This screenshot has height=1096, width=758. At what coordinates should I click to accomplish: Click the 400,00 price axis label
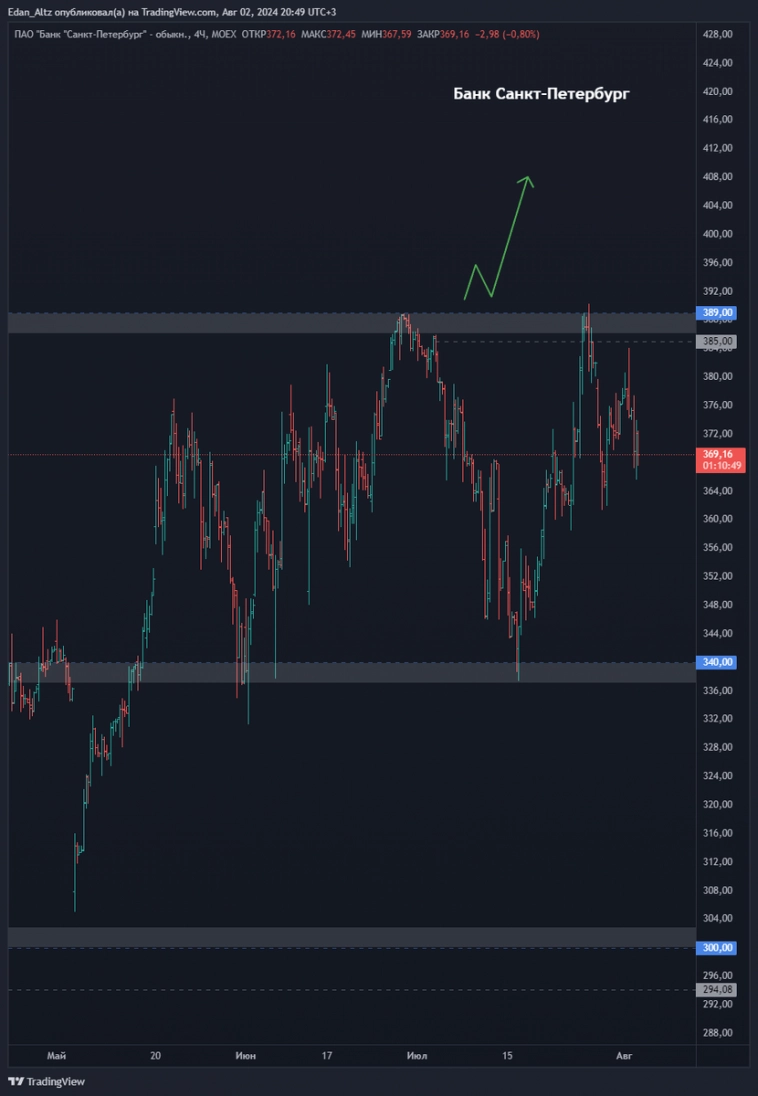click(x=718, y=234)
